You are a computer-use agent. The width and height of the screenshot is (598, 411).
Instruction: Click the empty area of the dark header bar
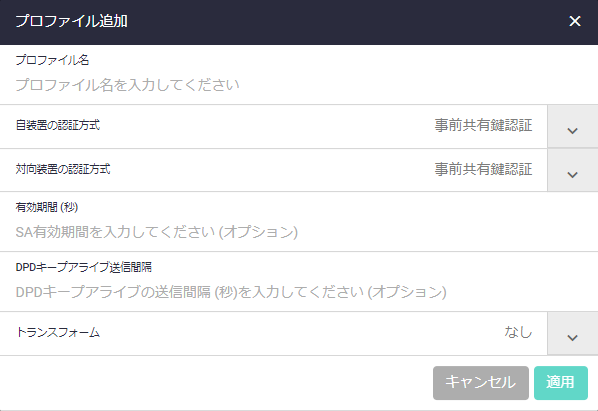pos(343,21)
